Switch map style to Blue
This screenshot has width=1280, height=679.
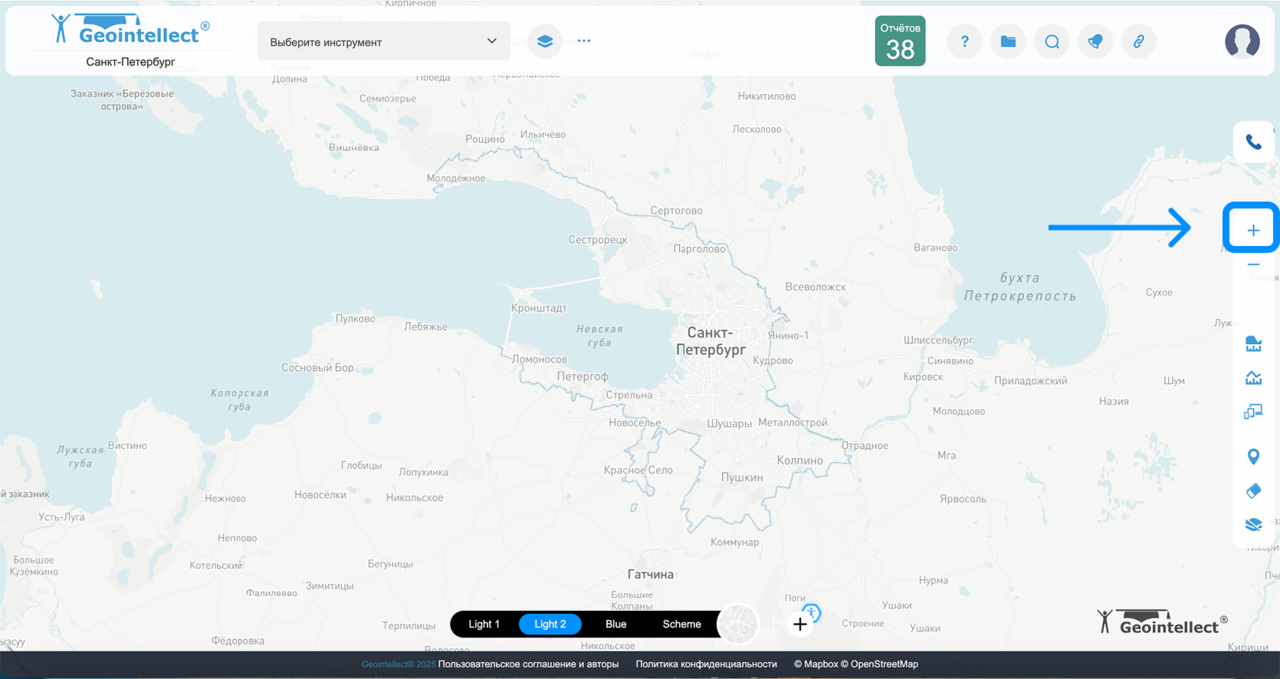pyautogui.click(x=616, y=624)
